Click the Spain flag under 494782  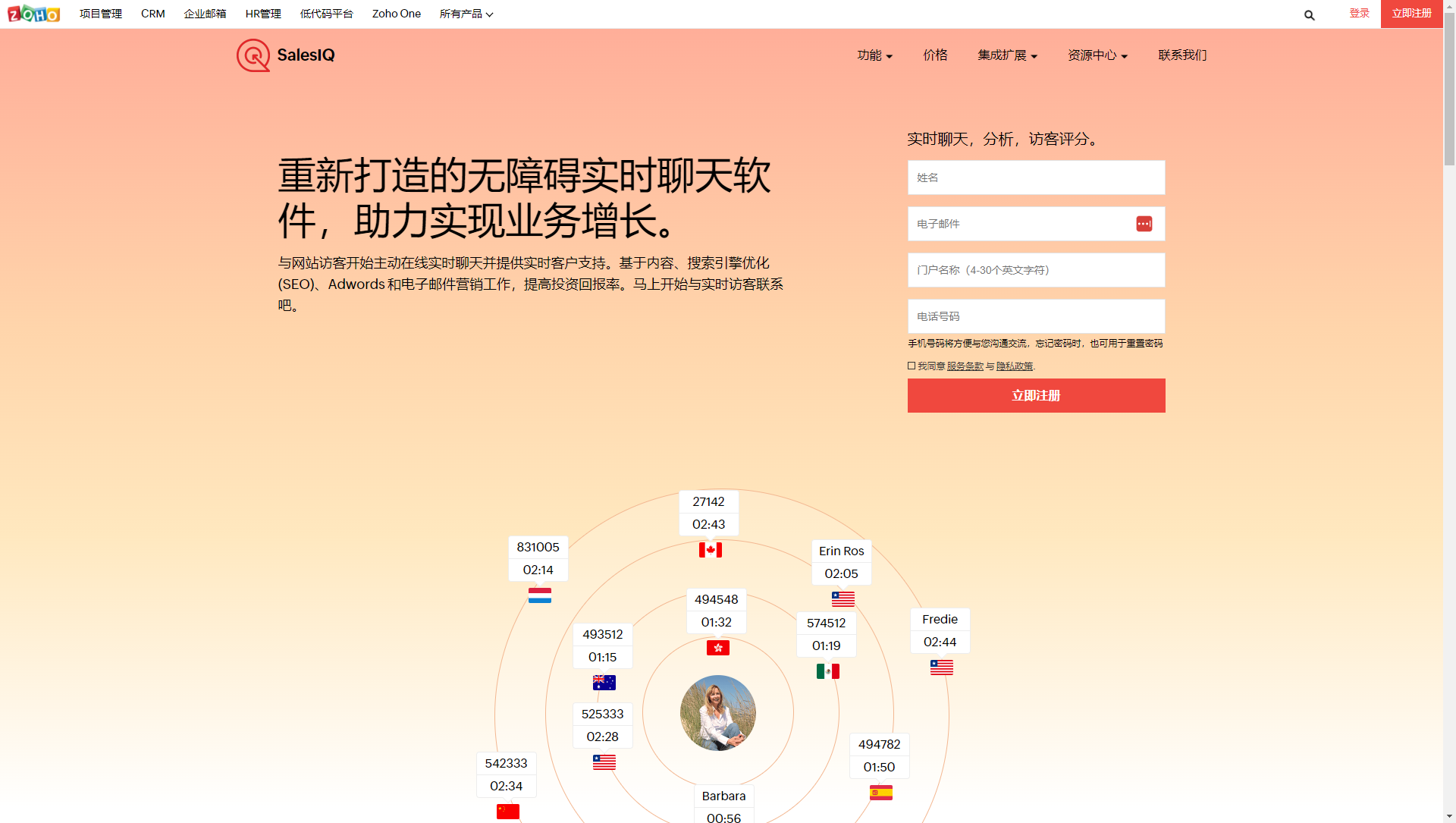click(881, 793)
